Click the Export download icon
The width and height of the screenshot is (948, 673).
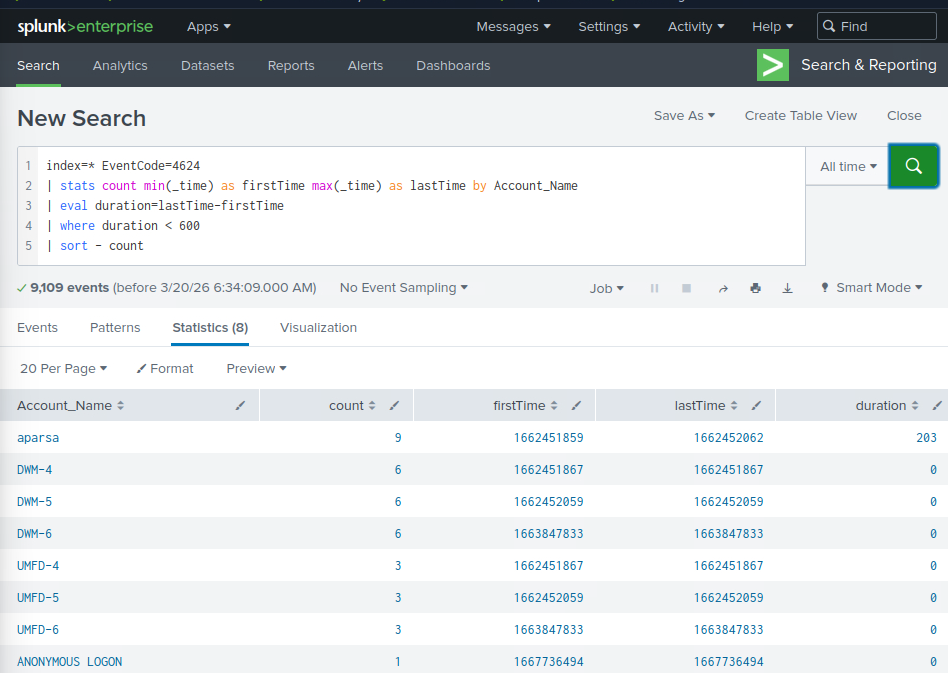pos(787,288)
